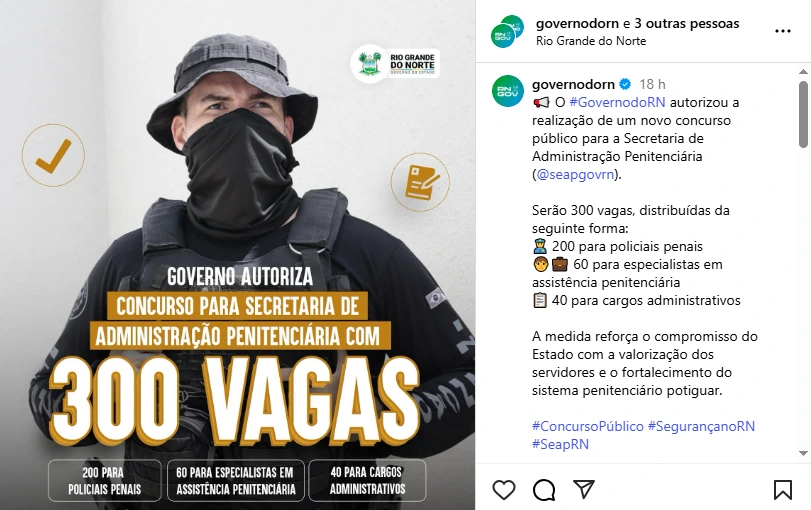Open the '3 outras pessoas' collaborators list
The image size is (811, 510).
[x=687, y=23]
